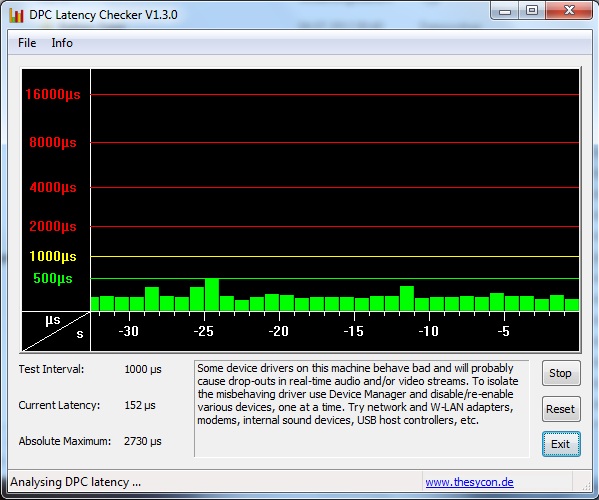Click the yellow 1000µs threshold line

point(335,256)
